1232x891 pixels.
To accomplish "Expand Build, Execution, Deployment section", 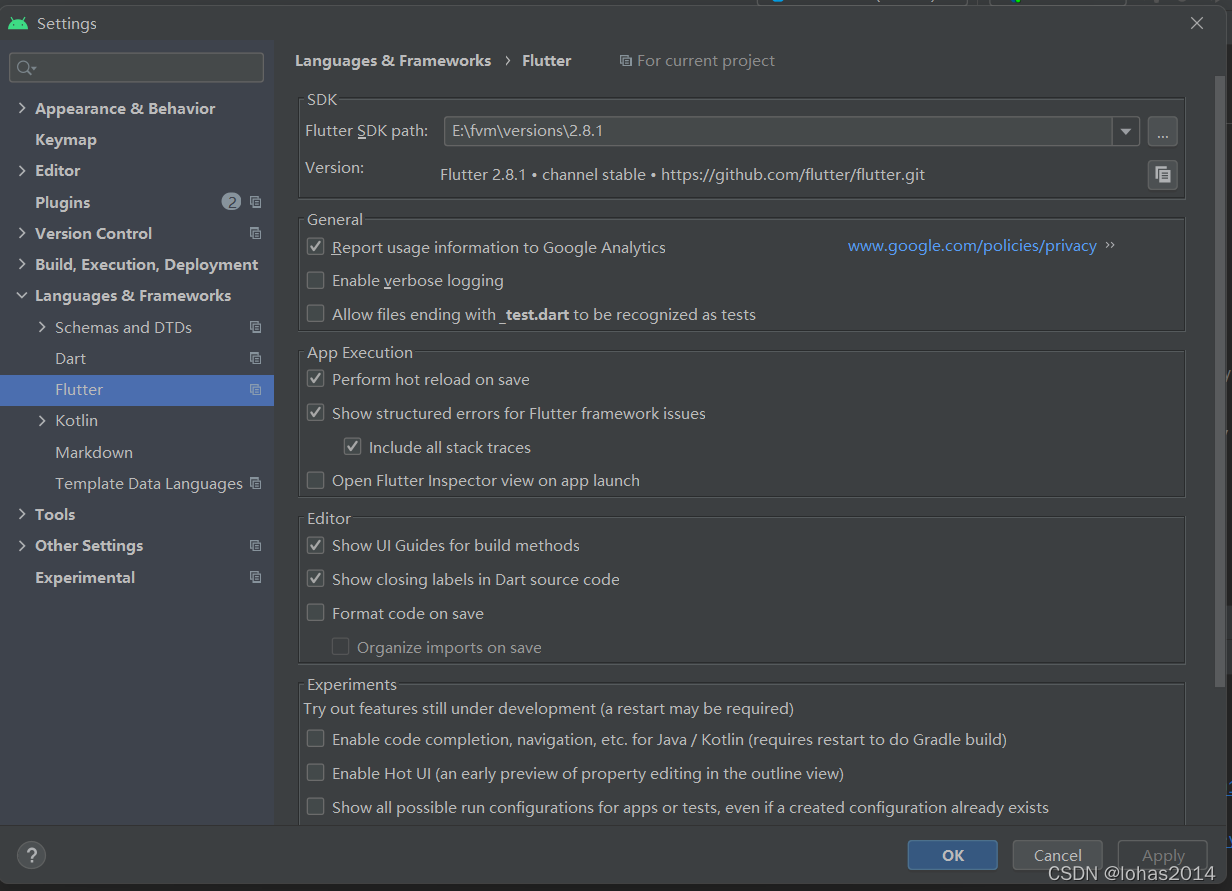I will [22, 264].
